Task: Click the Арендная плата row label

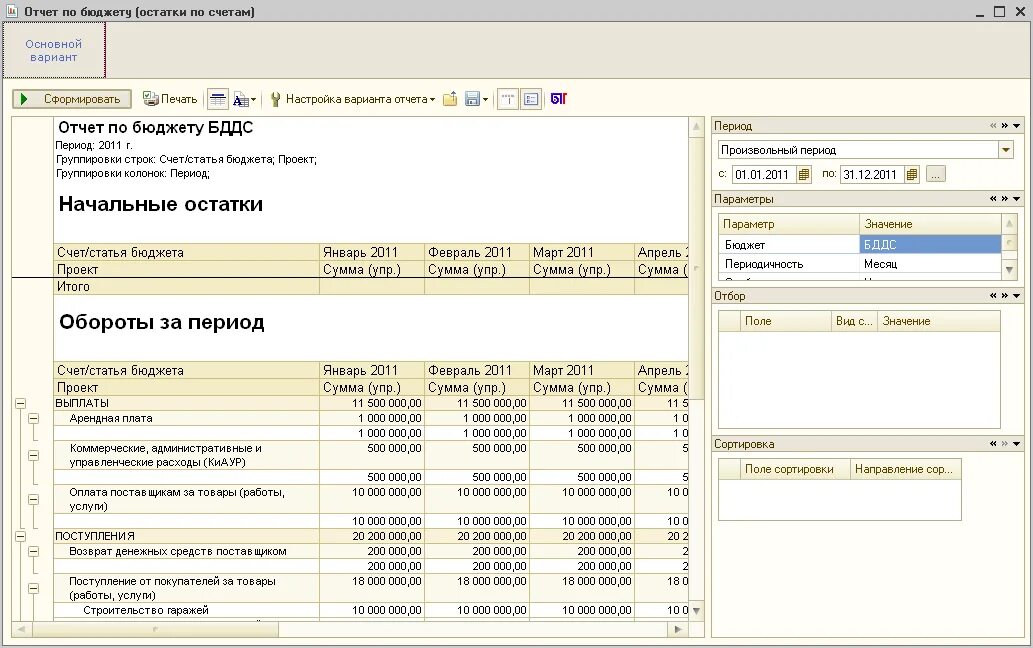Action: pos(111,418)
